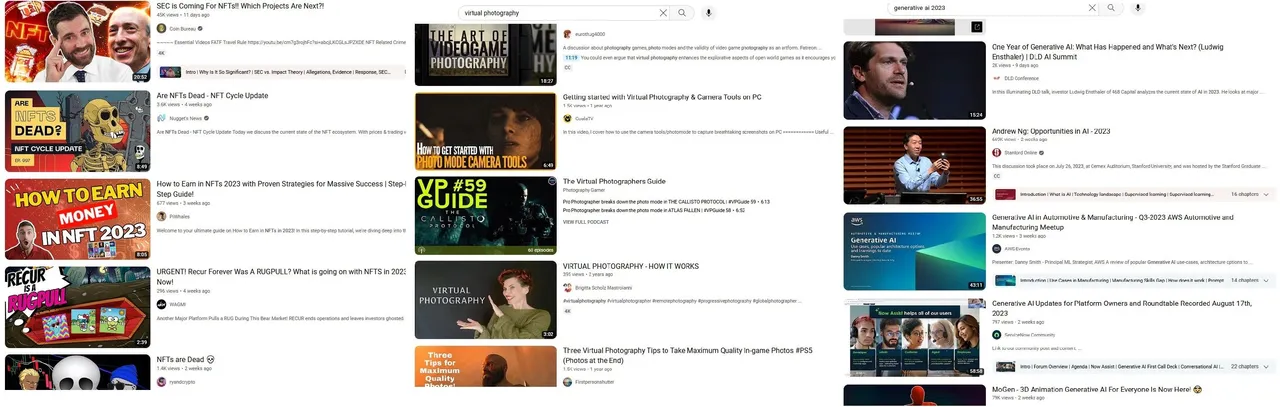The height and width of the screenshot is (407, 1280).
Task: Click Pilithales channel avatar
Action: (x=161, y=216)
